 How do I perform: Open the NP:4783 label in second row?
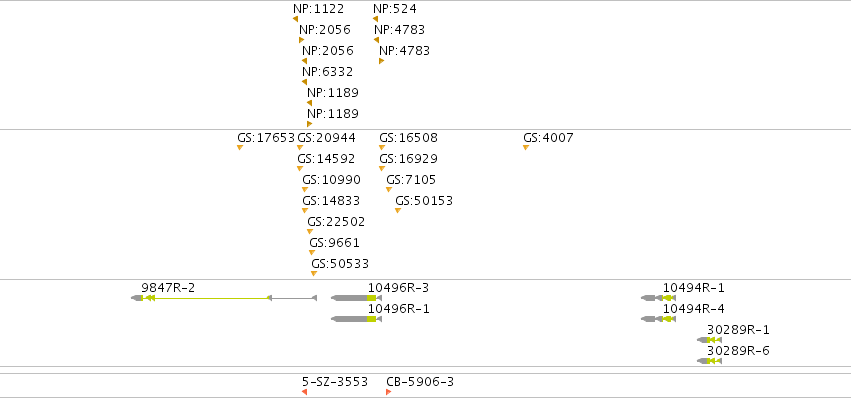[400, 30]
